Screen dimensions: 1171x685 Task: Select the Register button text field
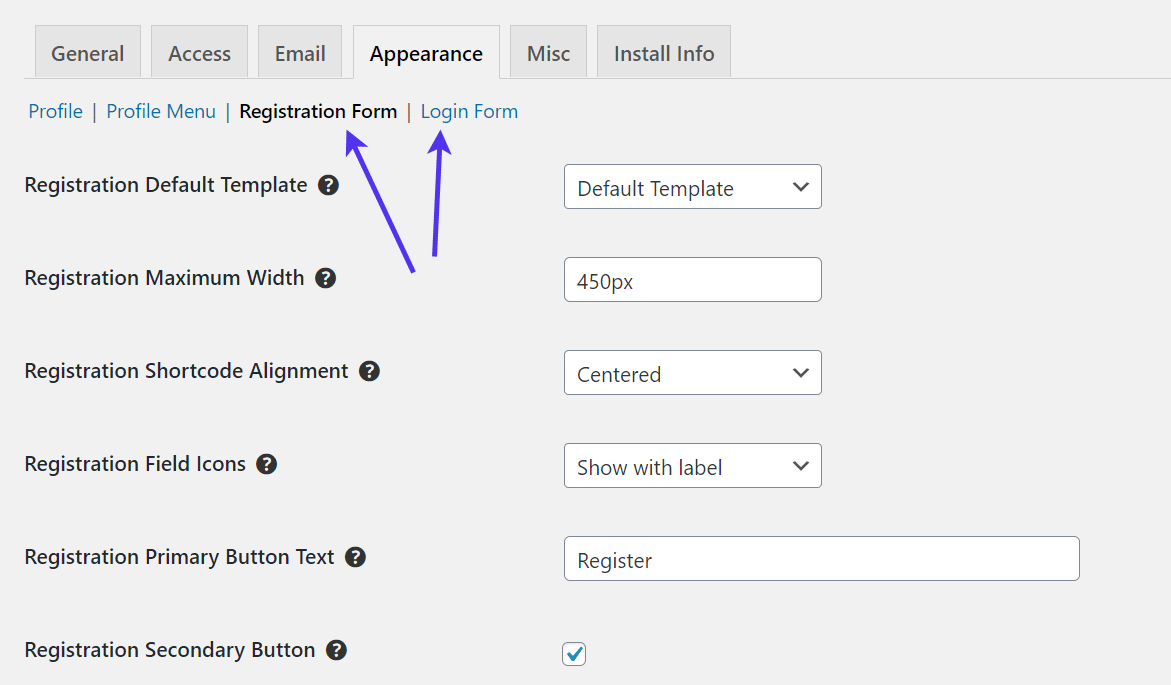820,559
